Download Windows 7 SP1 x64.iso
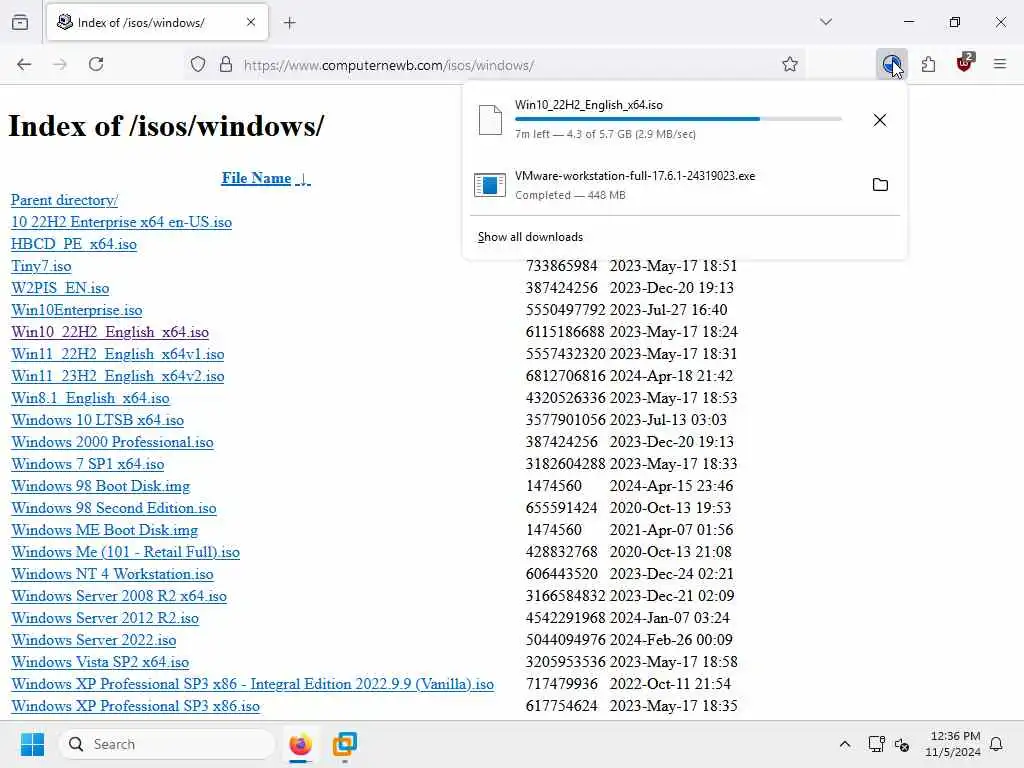This screenshot has height=768, width=1024. point(88,464)
